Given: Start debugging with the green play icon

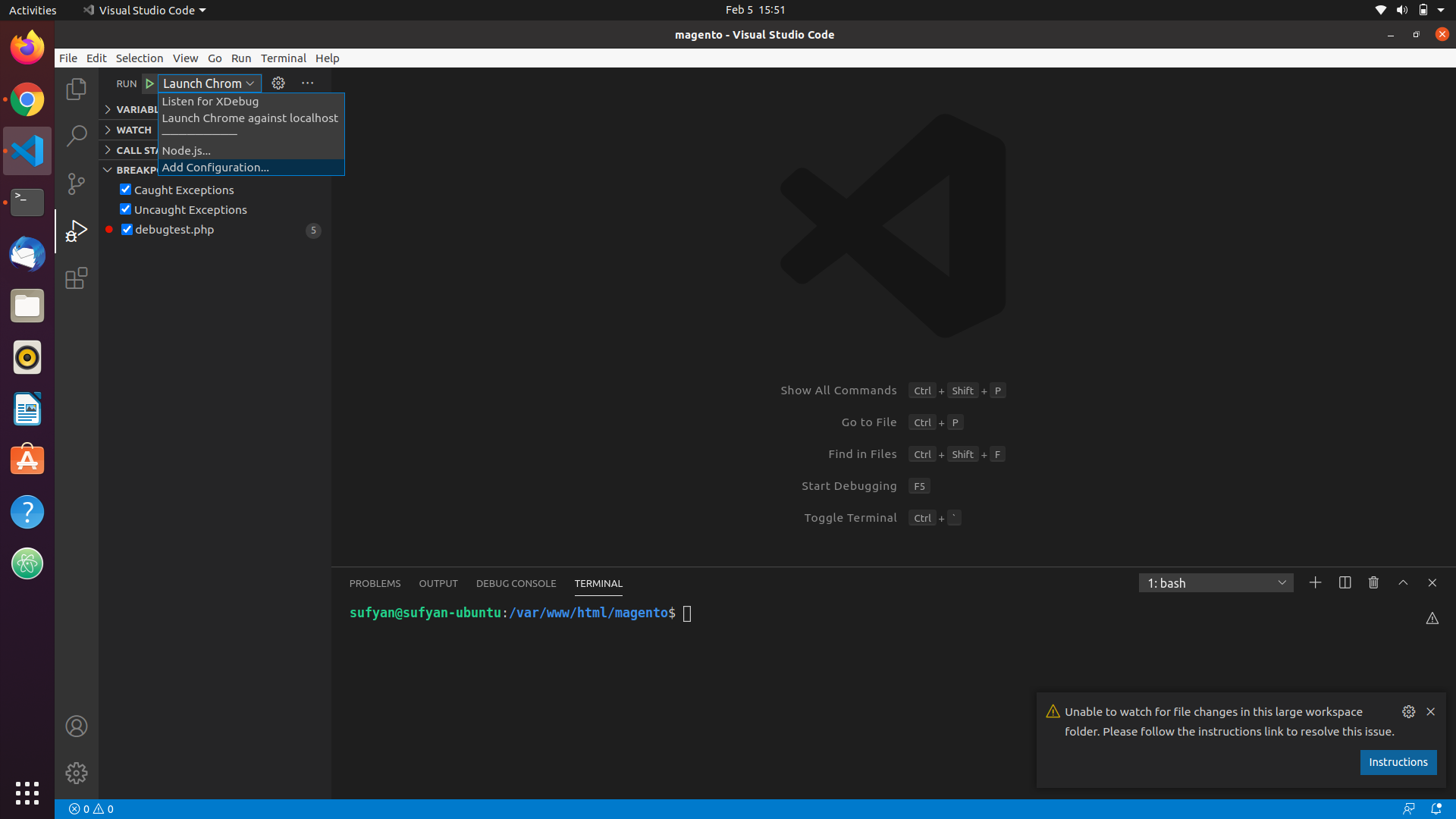Looking at the screenshot, I should pos(149,83).
